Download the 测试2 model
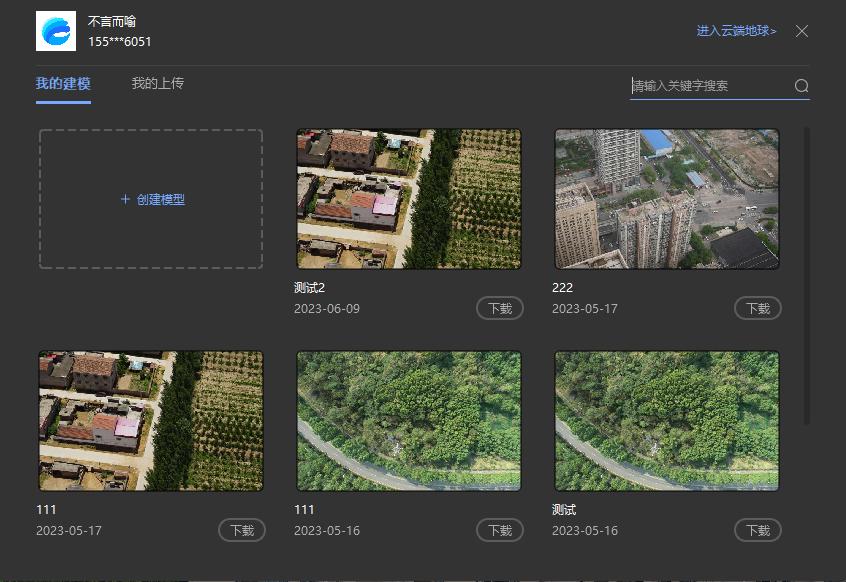 pyautogui.click(x=500, y=308)
